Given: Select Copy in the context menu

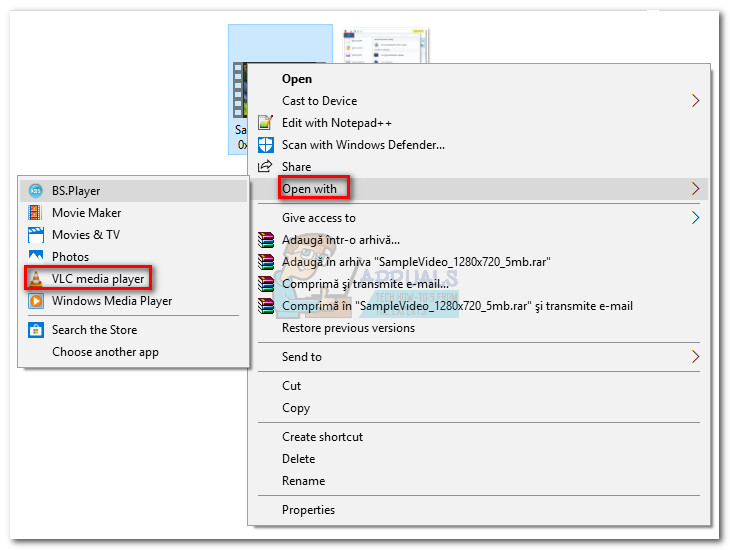Looking at the screenshot, I should pos(479,408).
